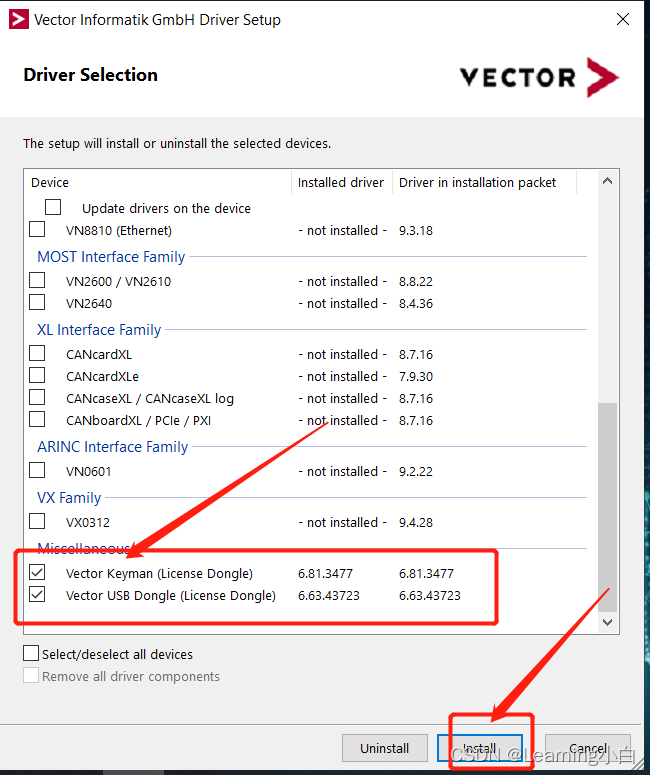Click version 9.3.18 for VN8810
Image resolution: width=650 pixels, height=775 pixels.
tap(416, 231)
